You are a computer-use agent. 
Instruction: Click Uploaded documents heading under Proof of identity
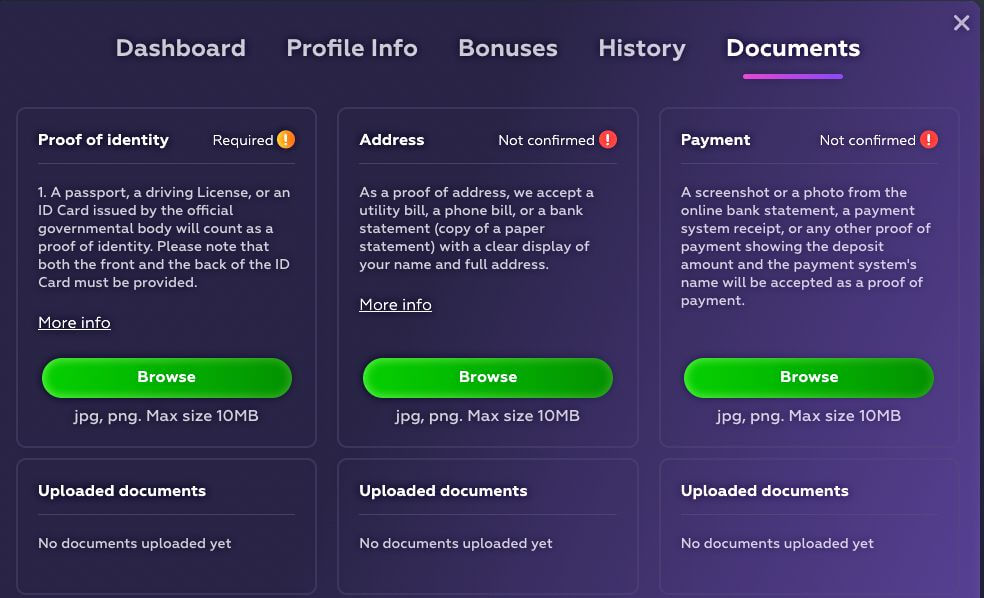[x=122, y=491]
